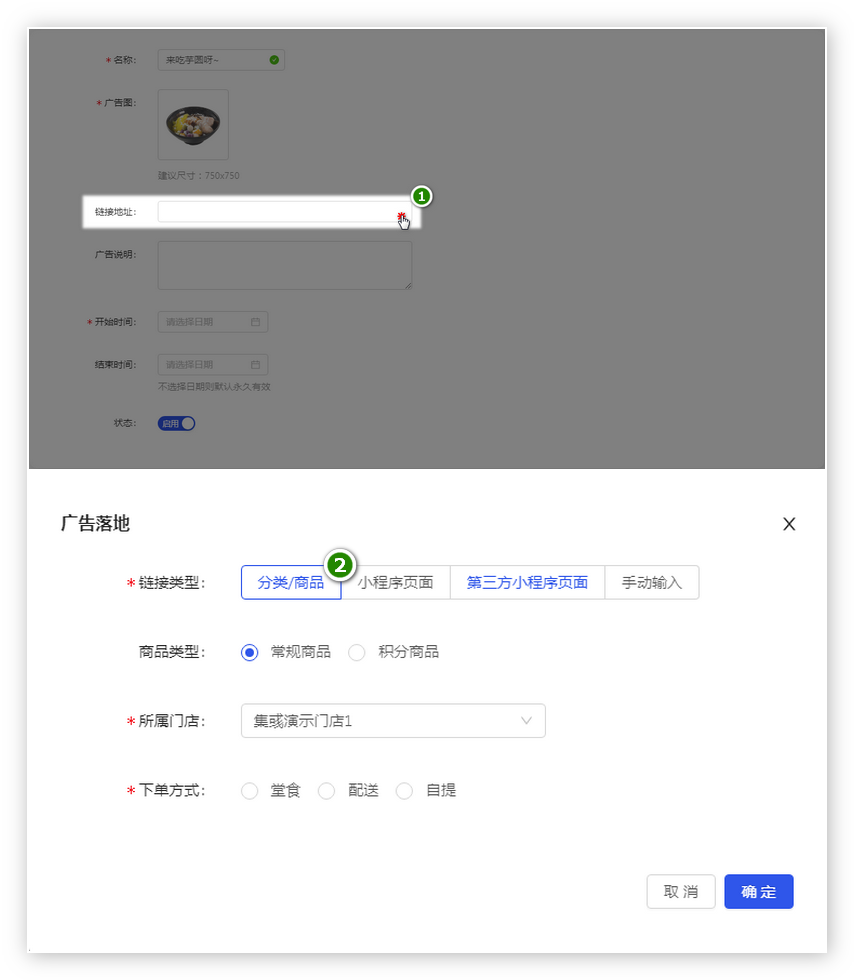Select 堂食 order method radio

pyautogui.click(x=249, y=791)
